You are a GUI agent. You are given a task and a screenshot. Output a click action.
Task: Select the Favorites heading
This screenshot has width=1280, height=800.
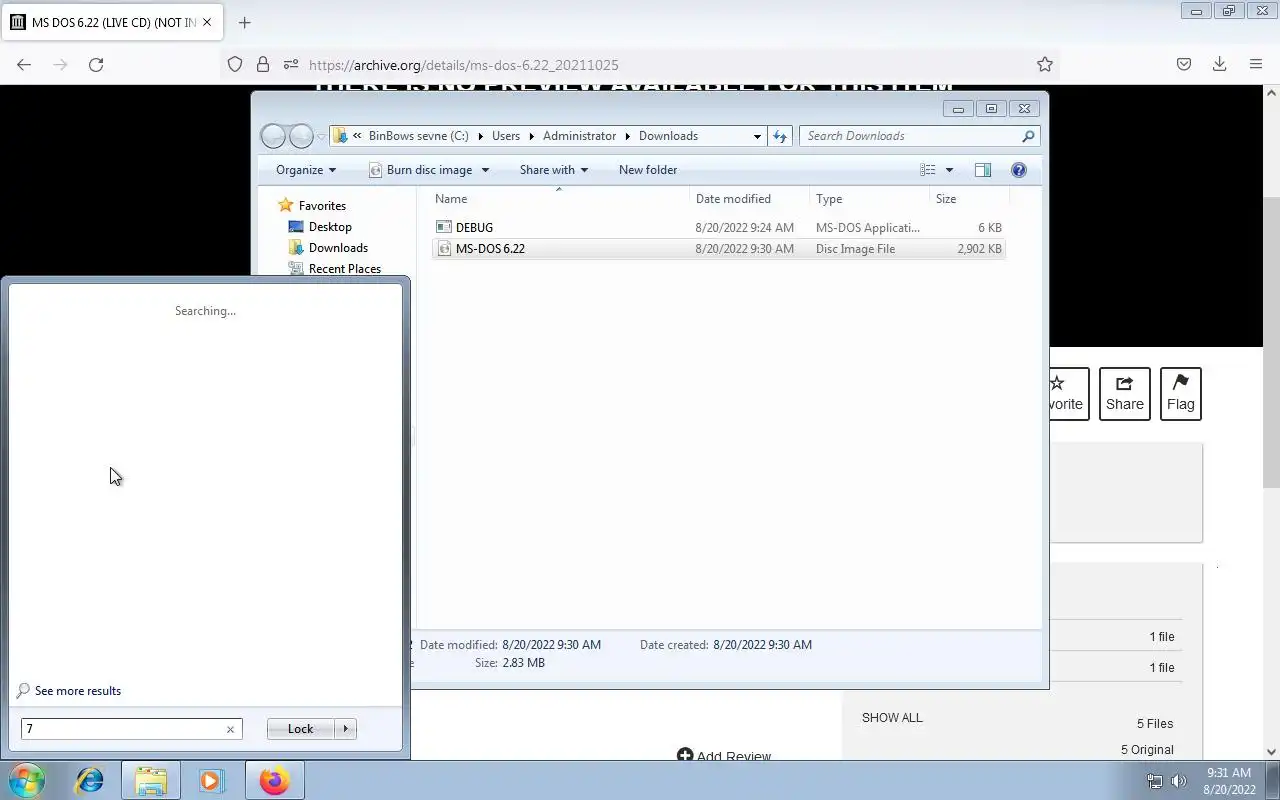(x=322, y=206)
